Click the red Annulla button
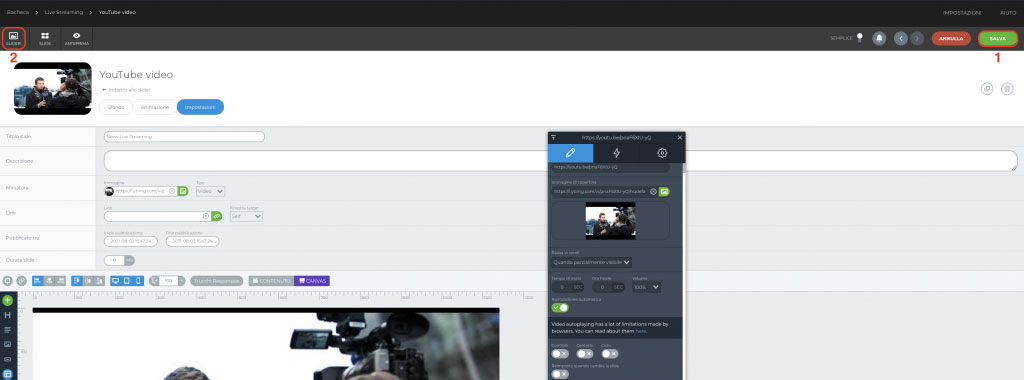 pyautogui.click(x=951, y=39)
